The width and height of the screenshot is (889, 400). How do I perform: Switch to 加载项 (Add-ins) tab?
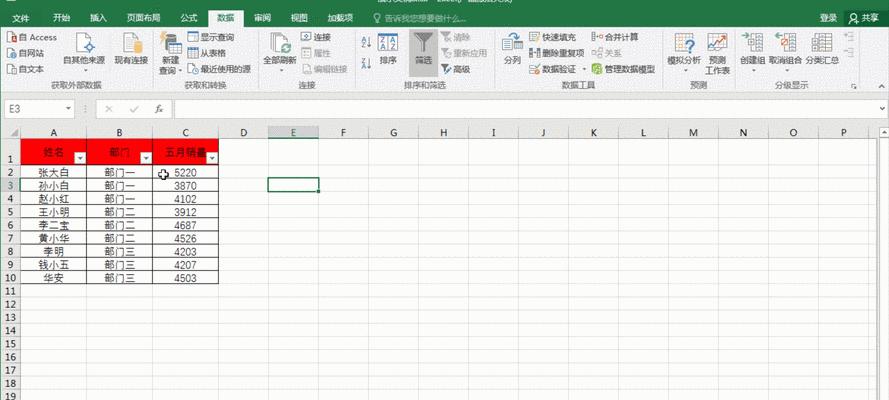(340, 18)
